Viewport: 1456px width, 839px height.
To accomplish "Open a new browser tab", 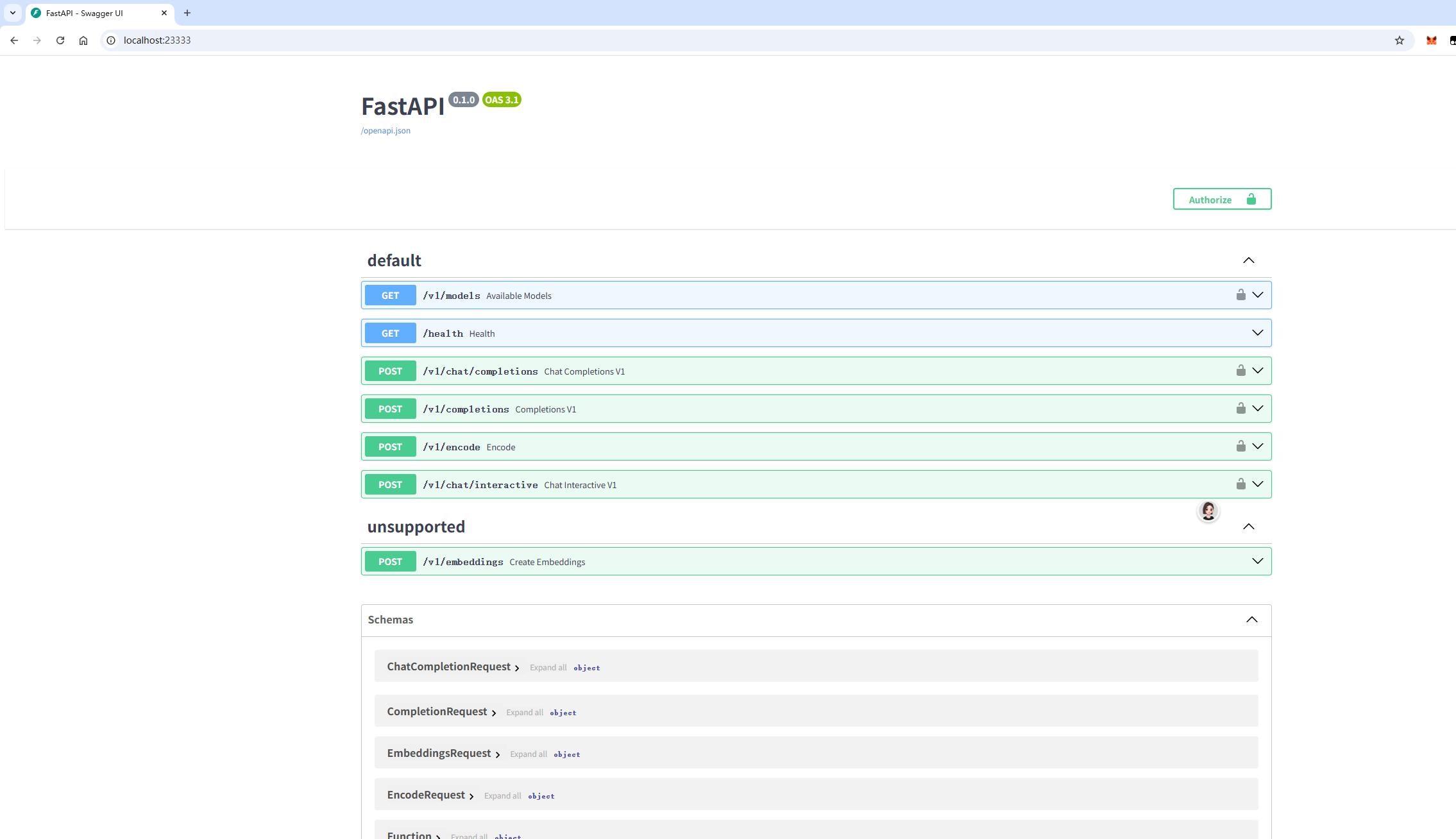I will pos(187,13).
